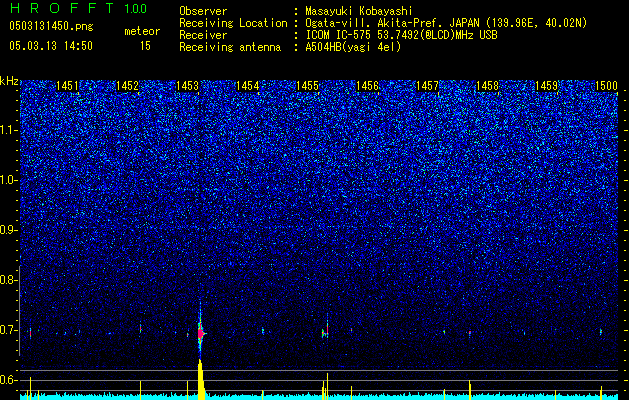Click the date stamp 05.03.13 14:50
The height and width of the screenshot is (400, 629).
[x=51, y=45]
